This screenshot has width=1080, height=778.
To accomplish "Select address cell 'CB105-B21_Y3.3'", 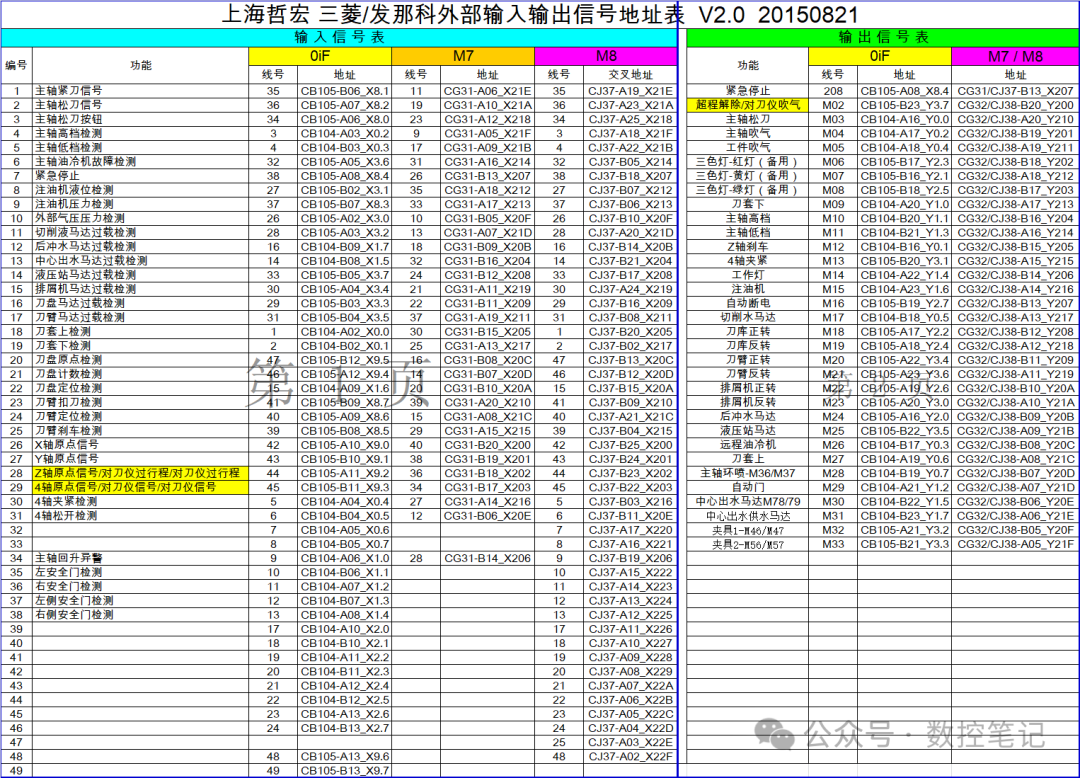I will [904, 545].
